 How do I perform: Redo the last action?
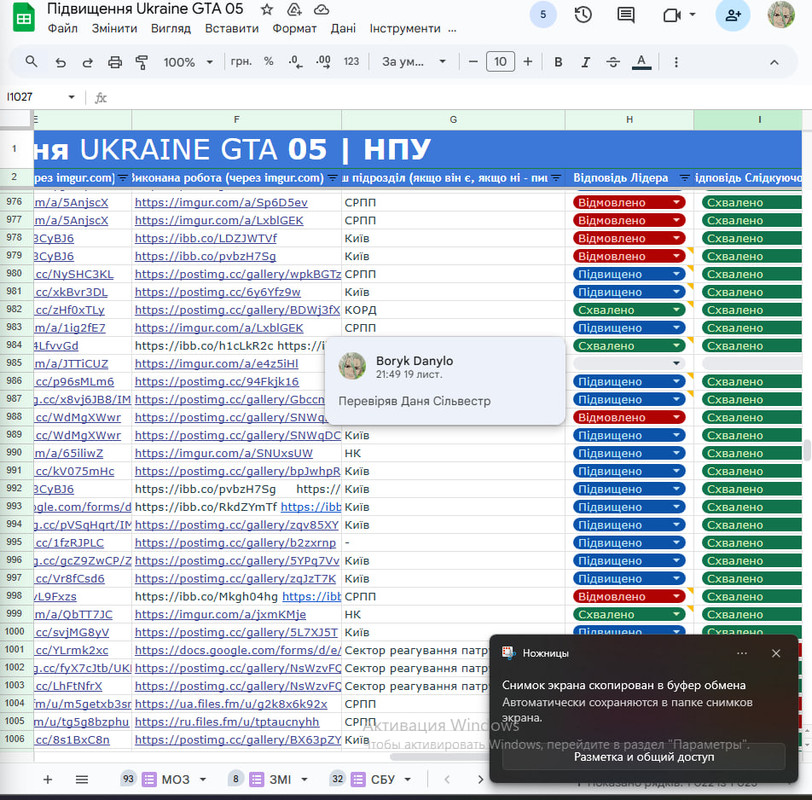click(88, 62)
